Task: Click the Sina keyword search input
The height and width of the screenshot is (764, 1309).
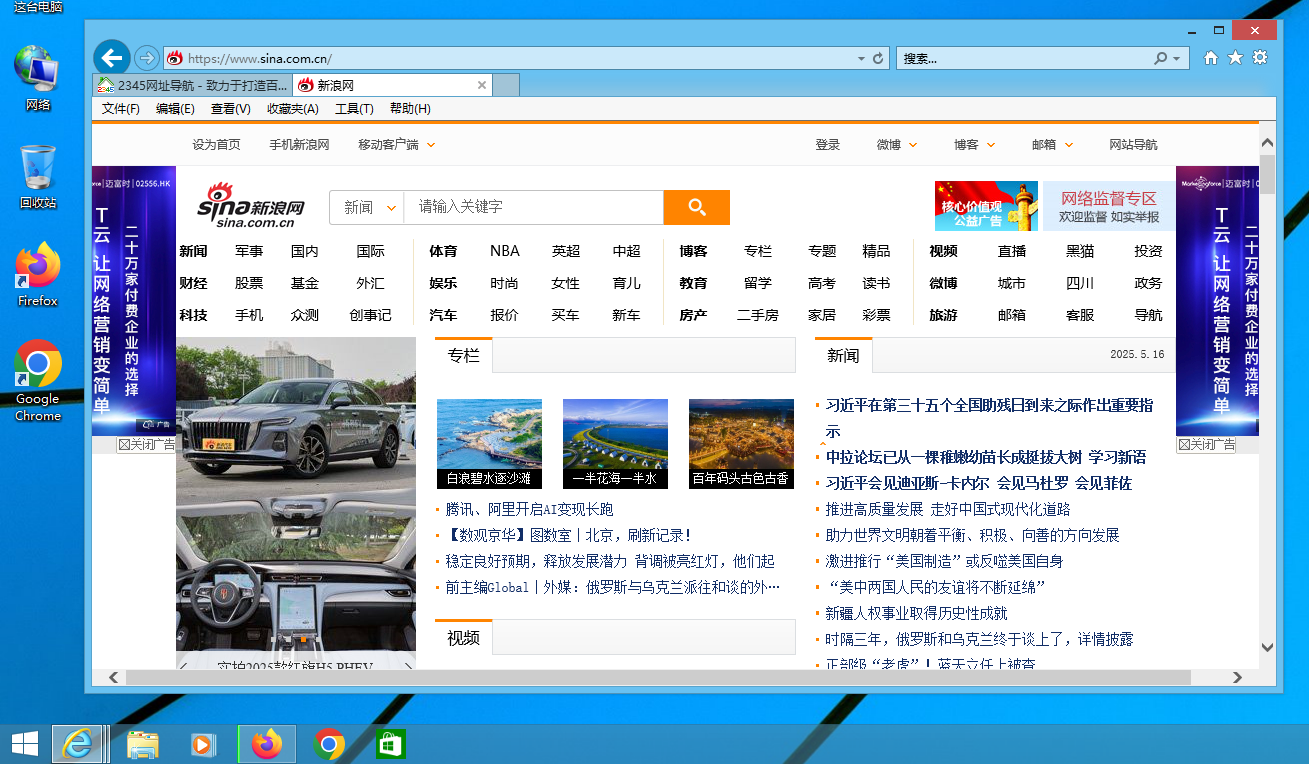Action: [534, 207]
